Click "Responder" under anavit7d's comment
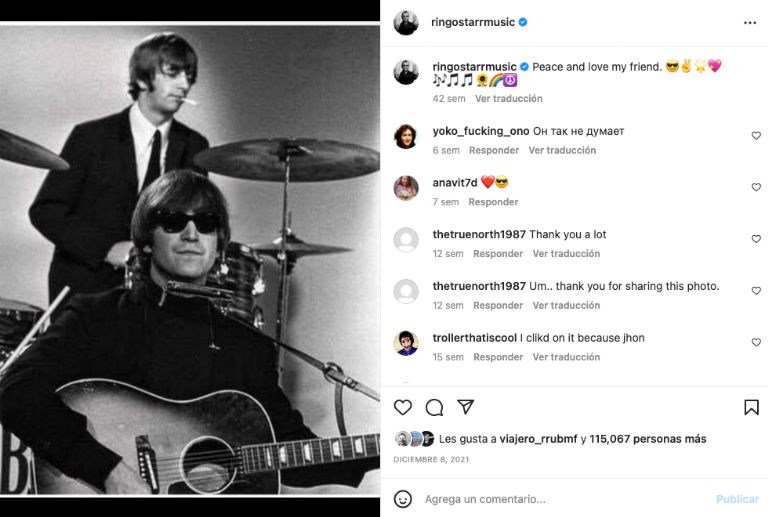768x517 pixels. click(x=494, y=202)
